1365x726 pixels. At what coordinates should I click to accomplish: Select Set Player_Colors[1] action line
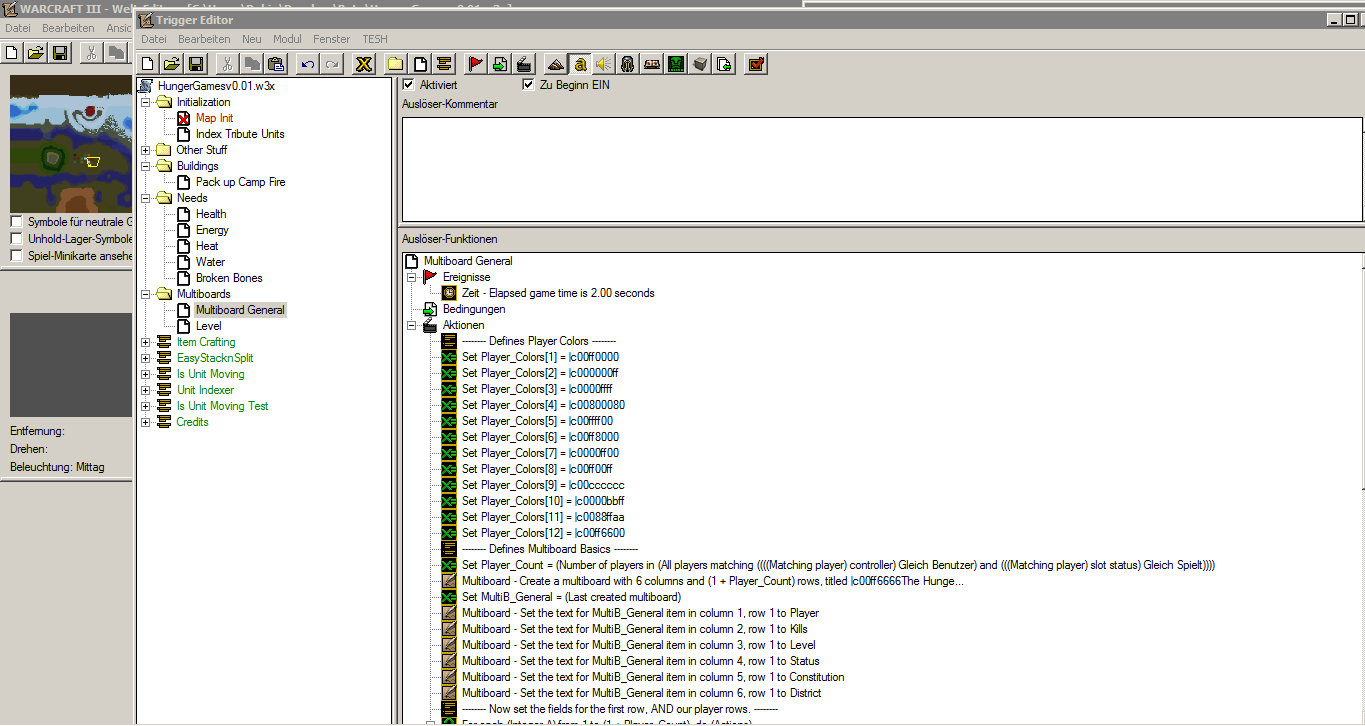pyautogui.click(x=540, y=357)
